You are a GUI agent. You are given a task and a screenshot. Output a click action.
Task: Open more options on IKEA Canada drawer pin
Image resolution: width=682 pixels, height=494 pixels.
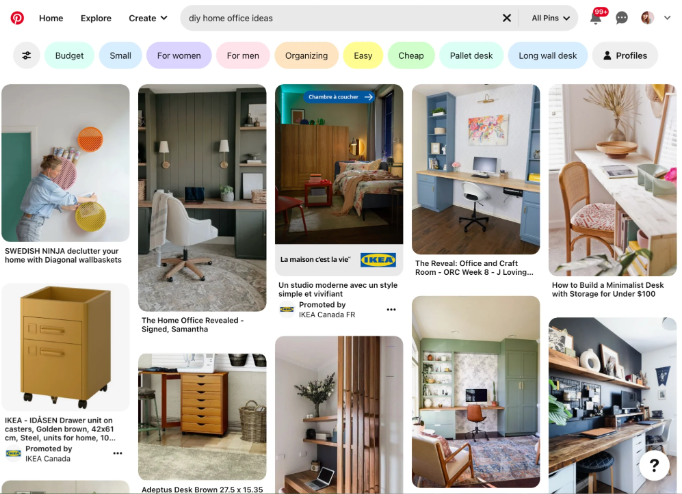117,453
